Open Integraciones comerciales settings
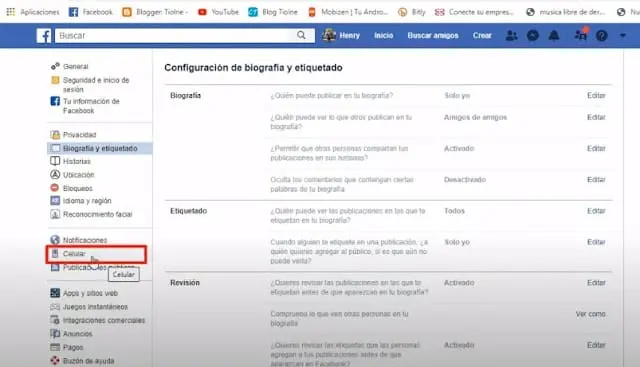This screenshot has width=640, height=367. coord(103,320)
